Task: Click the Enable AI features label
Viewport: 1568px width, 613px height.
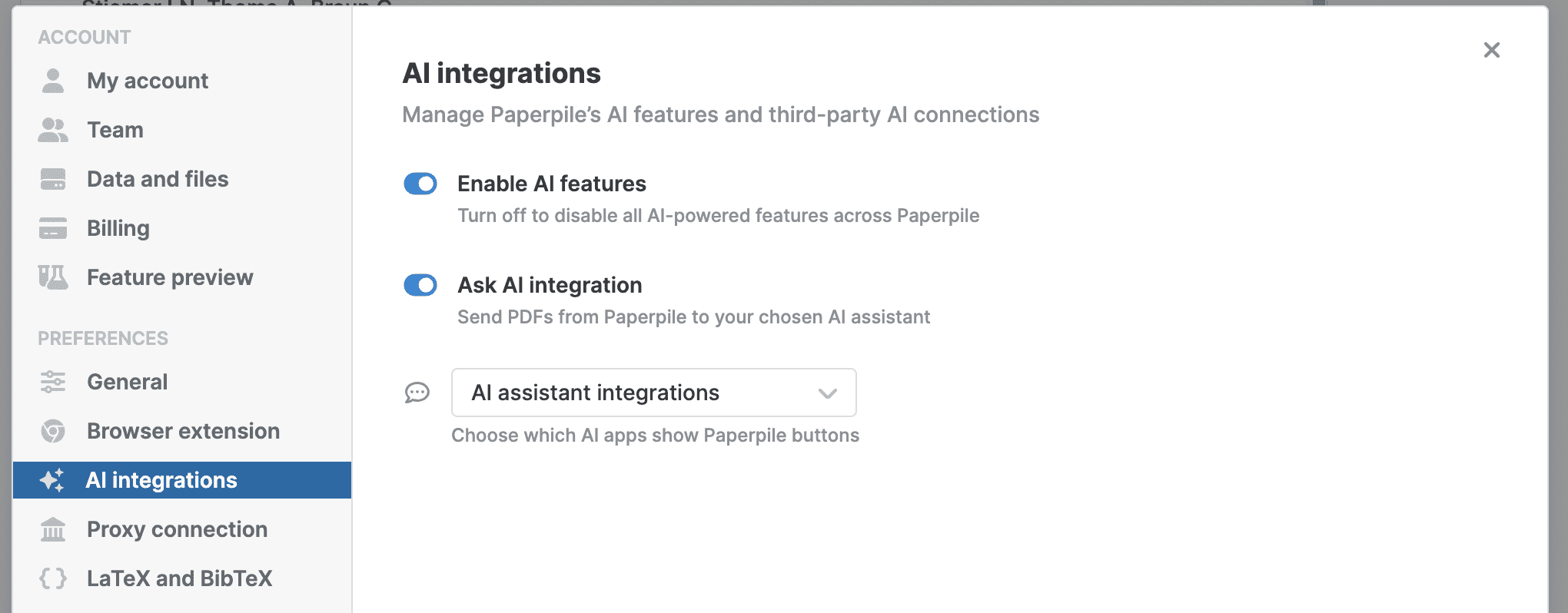Action: 552,184
